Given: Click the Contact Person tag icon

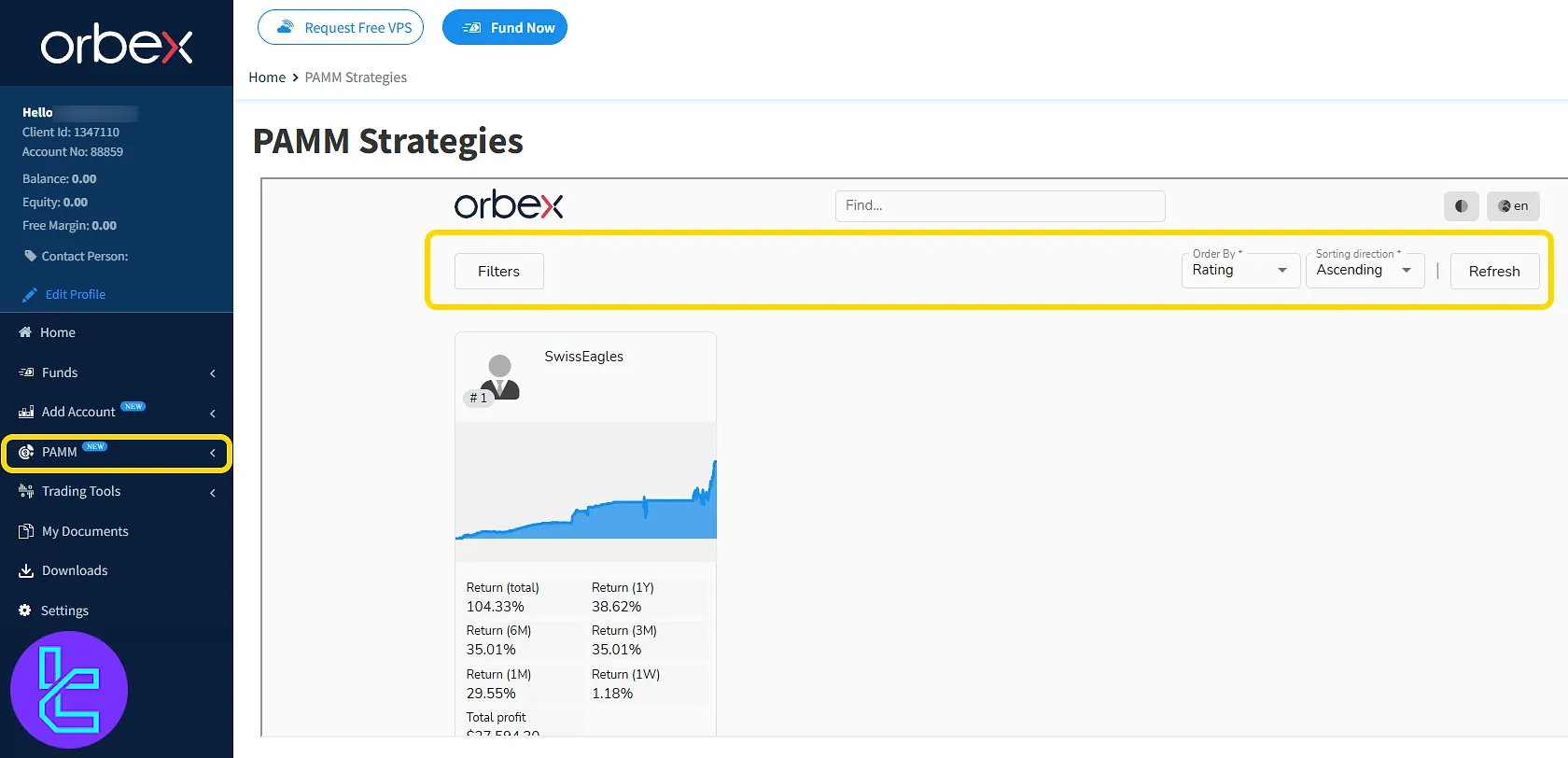Looking at the screenshot, I should tap(31, 256).
